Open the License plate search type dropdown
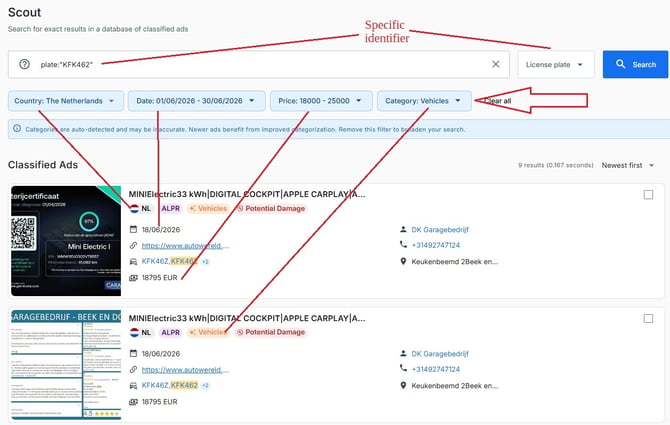670x425 pixels. [556, 64]
